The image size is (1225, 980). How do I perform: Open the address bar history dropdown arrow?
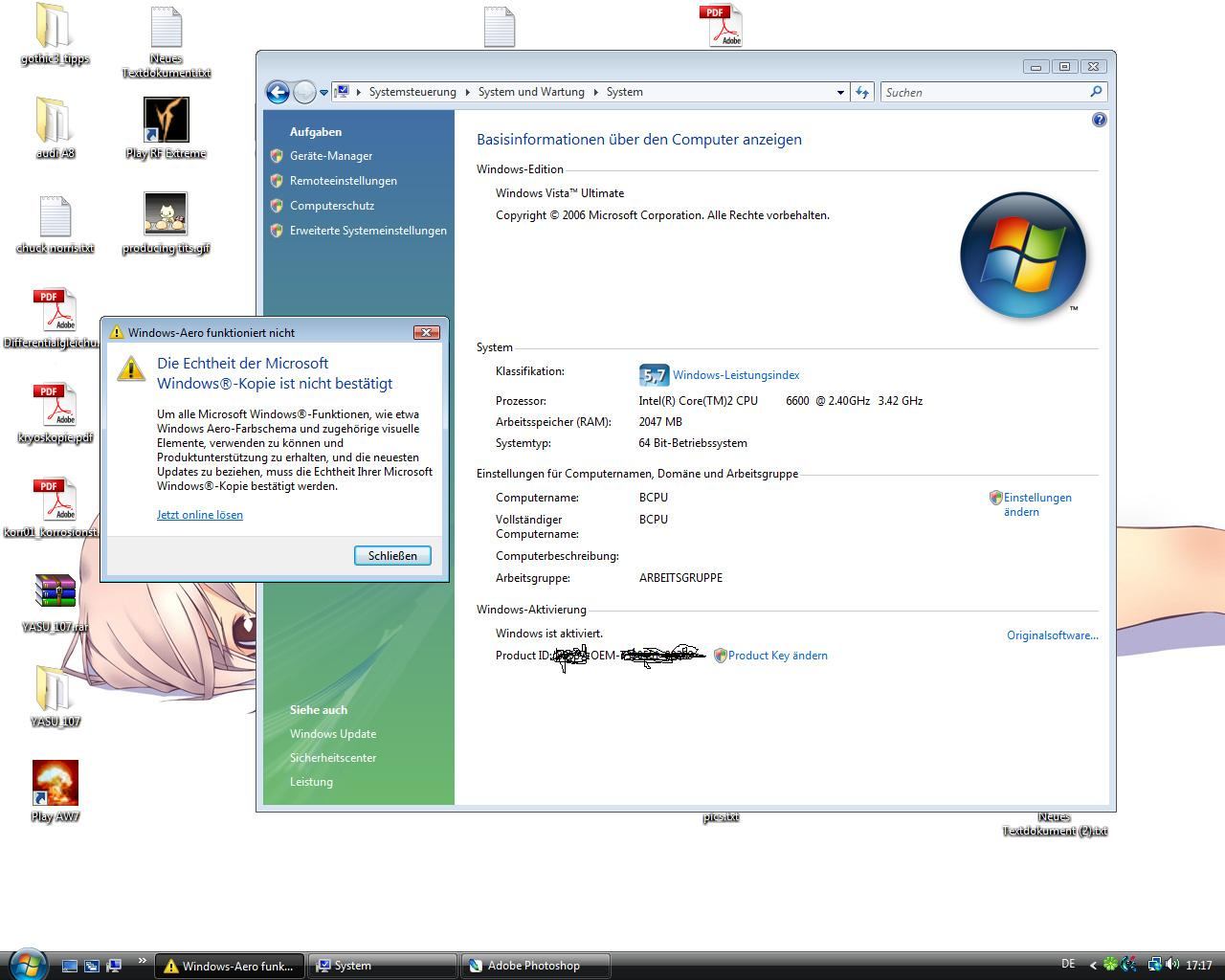pos(840,93)
